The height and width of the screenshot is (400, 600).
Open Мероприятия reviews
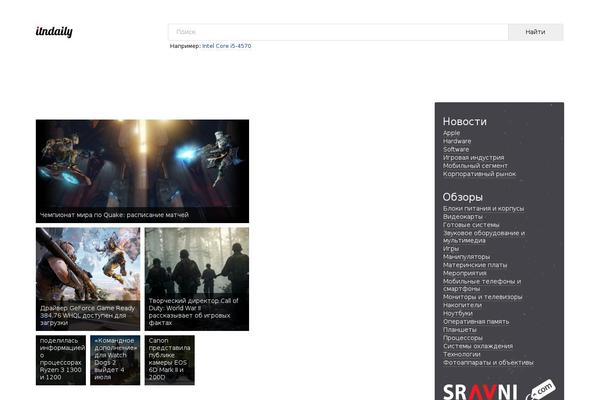click(x=465, y=273)
